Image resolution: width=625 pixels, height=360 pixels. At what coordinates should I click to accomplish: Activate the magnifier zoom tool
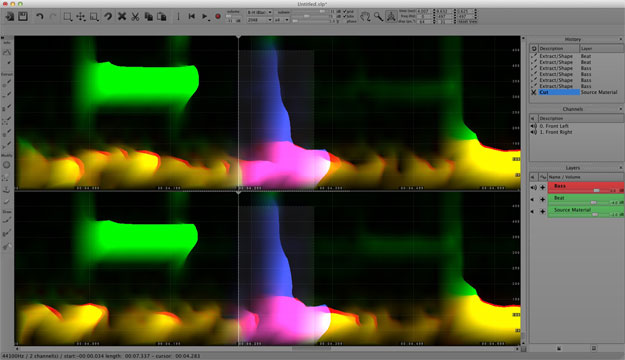378,16
